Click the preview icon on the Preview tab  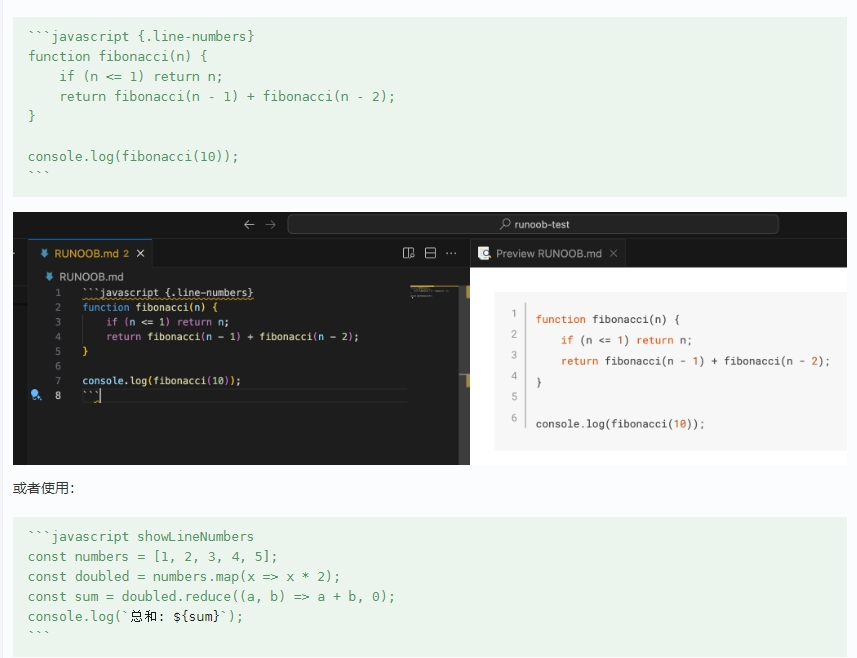(485, 254)
